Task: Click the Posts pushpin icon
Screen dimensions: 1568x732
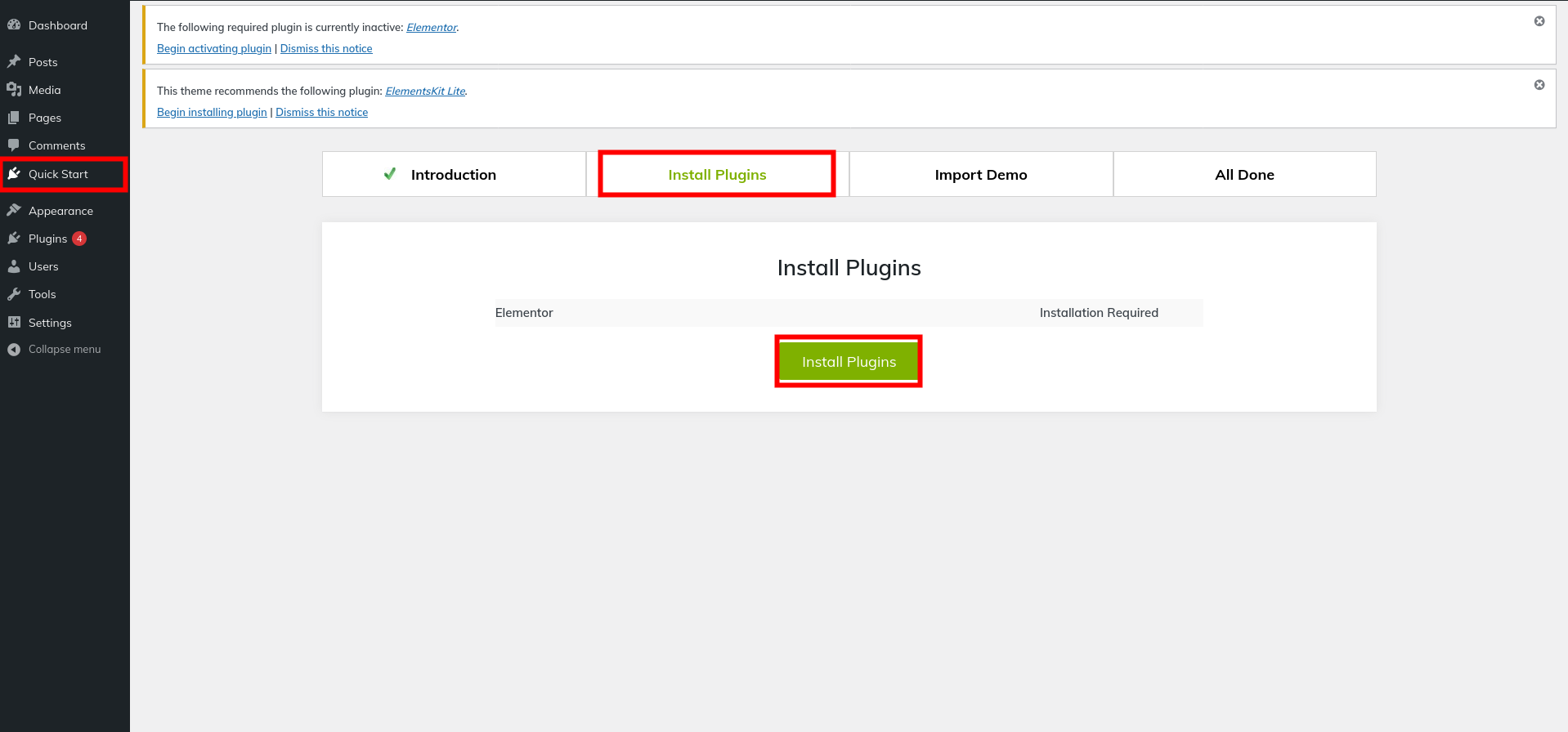Action: 14,62
